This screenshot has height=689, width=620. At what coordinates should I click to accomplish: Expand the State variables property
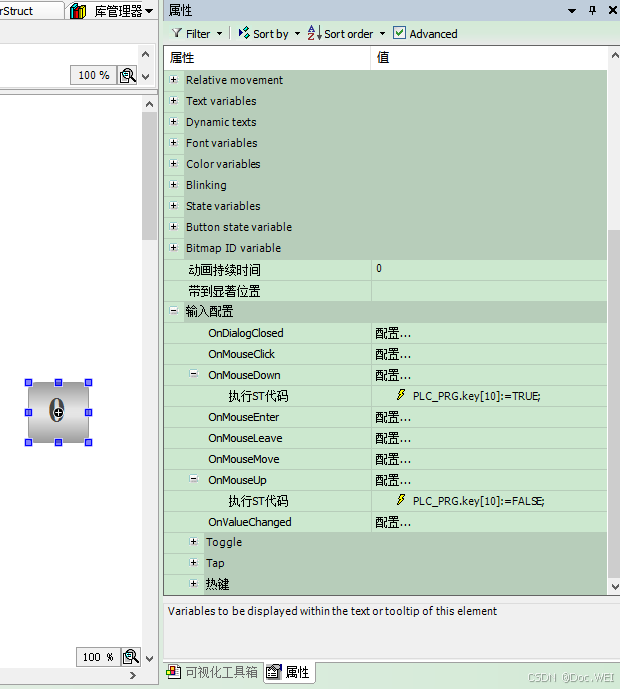click(174, 206)
